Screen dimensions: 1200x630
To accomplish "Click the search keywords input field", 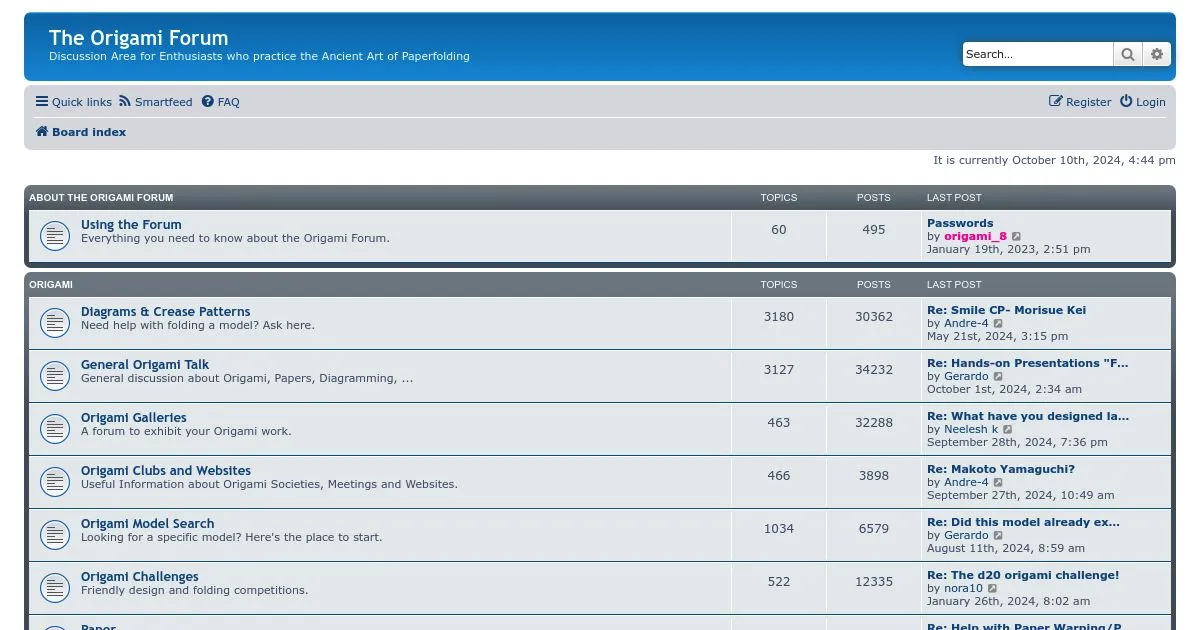I will pyautogui.click(x=1038, y=54).
